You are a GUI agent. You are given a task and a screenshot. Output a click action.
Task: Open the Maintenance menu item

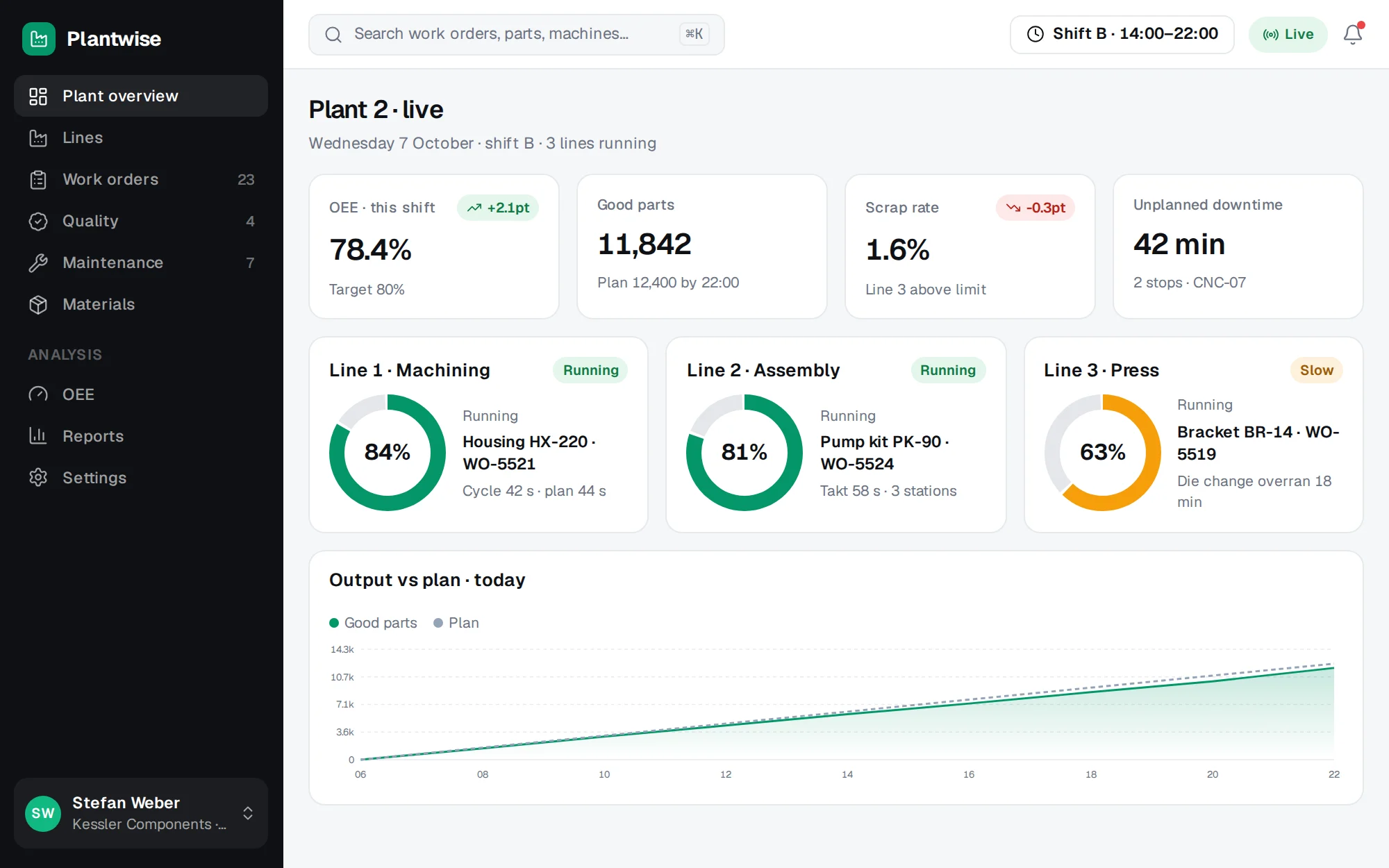pos(141,262)
